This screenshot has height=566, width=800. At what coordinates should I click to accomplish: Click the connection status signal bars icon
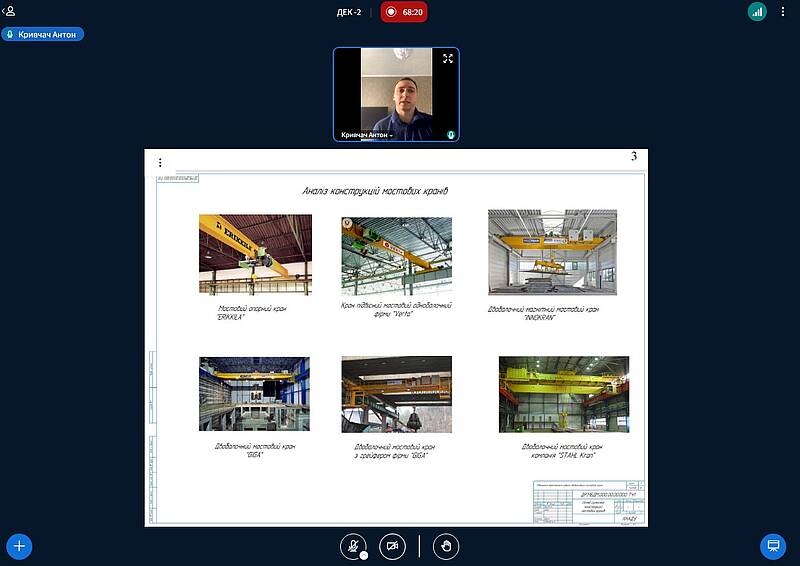click(x=757, y=12)
